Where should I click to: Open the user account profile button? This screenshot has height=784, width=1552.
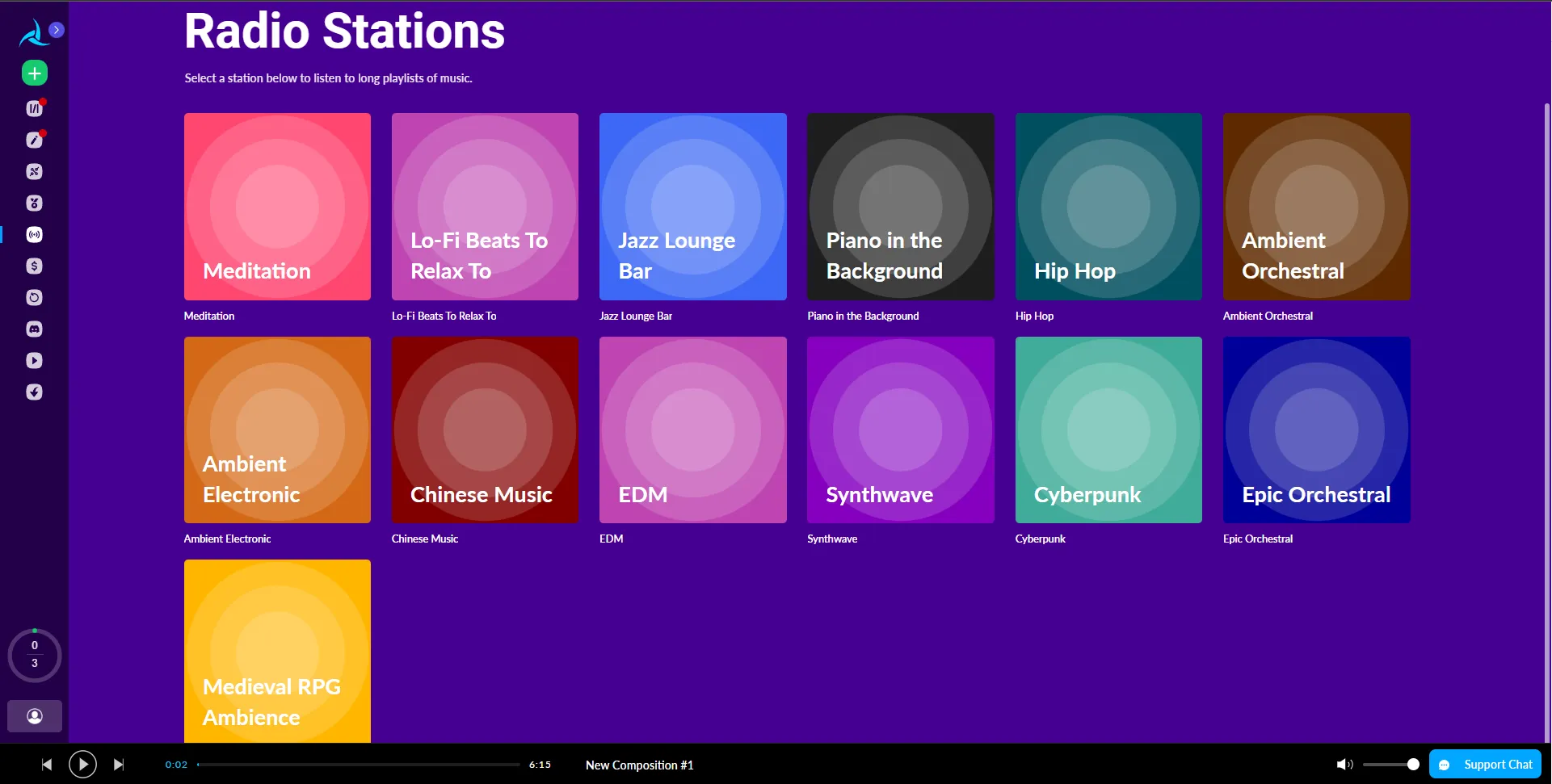[x=35, y=716]
